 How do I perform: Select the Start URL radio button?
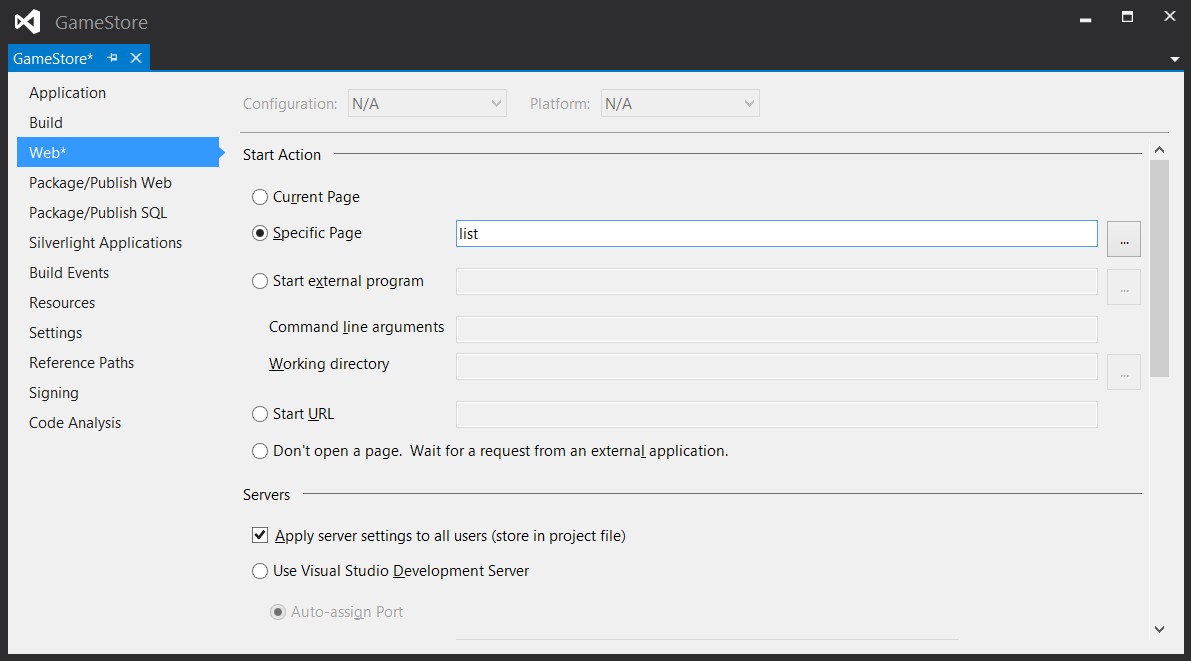click(x=260, y=414)
